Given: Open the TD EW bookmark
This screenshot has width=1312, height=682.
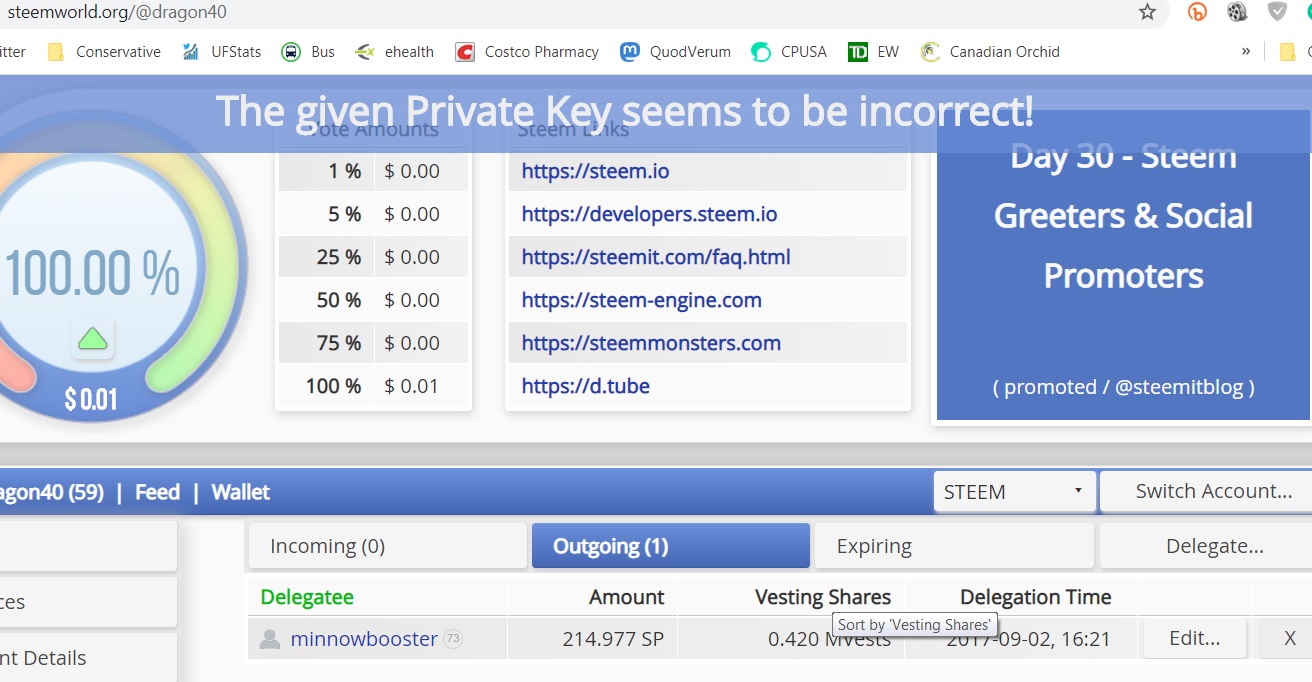Looking at the screenshot, I should point(873,52).
